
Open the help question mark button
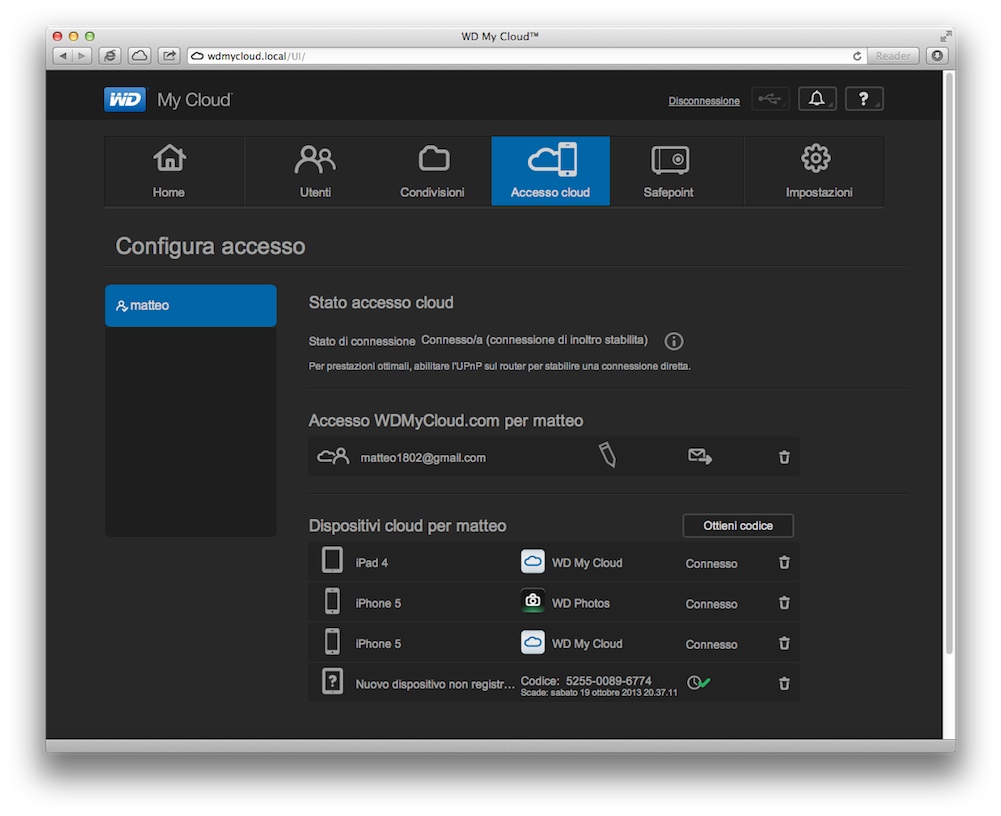pyautogui.click(x=864, y=99)
